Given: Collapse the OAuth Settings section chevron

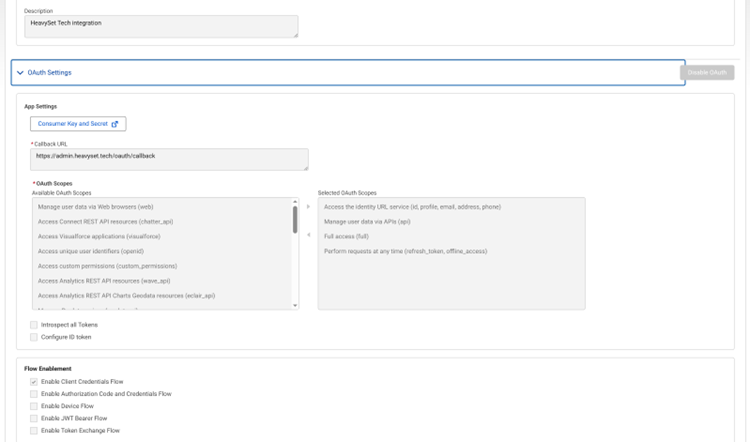Looking at the screenshot, I should pos(20,73).
